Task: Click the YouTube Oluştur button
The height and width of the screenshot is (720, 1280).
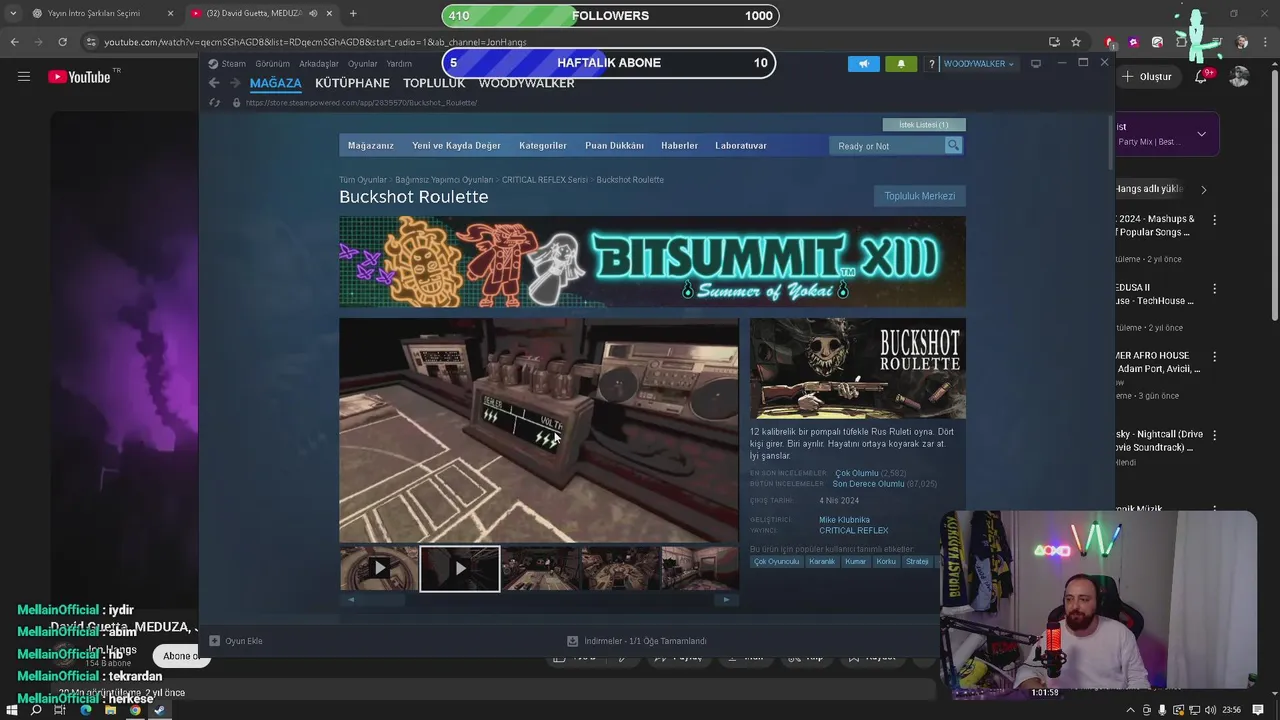Action: point(1147,76)
